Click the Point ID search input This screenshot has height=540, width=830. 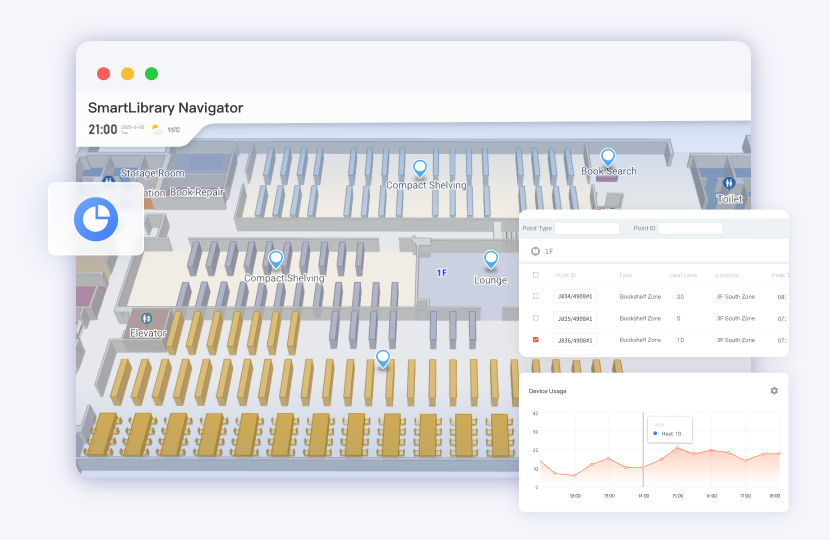(x=690, y=229)
